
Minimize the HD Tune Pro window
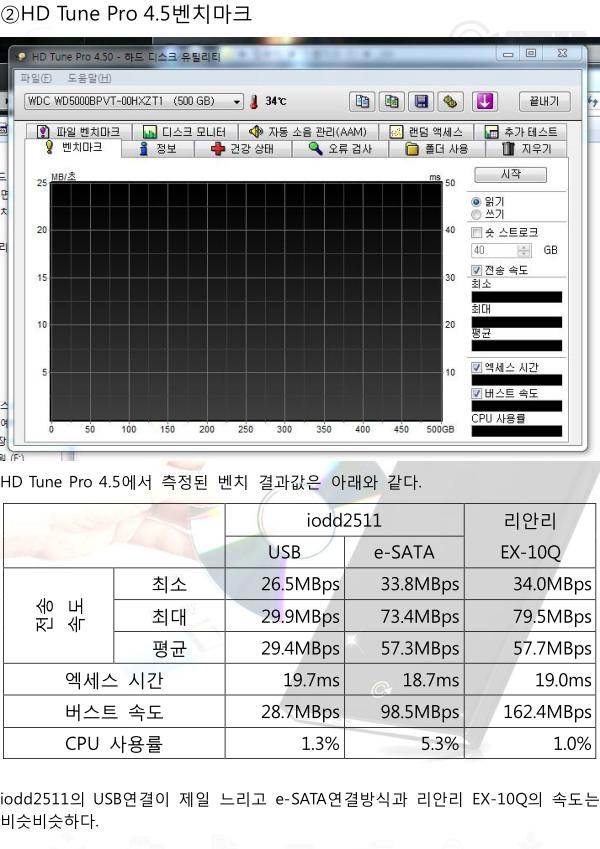pos(508,54)
